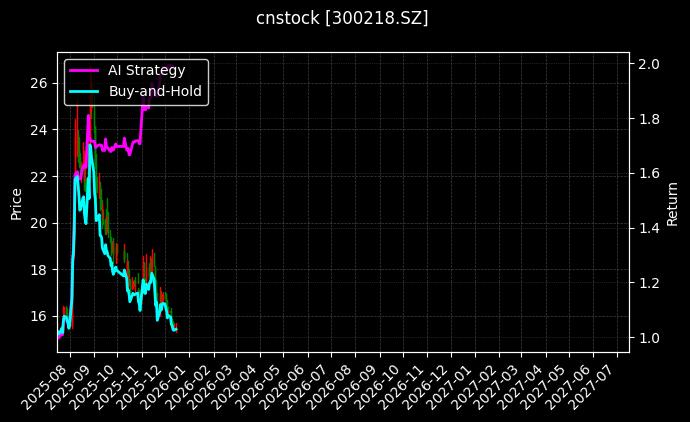Click the 26 price tick label
Viewport: 690px width, 422px height.
tap(40, 83)
